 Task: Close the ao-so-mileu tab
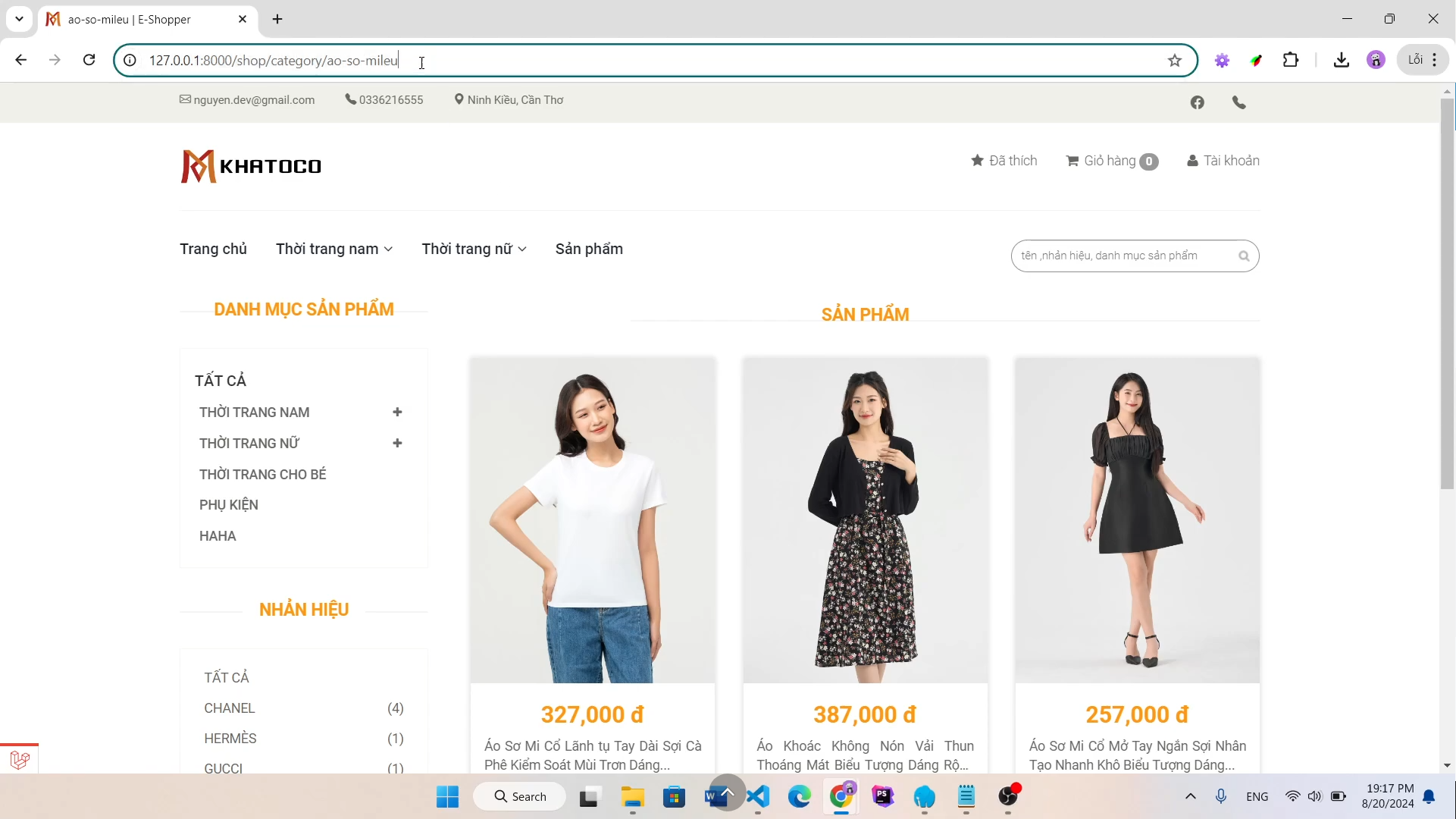[243, 19]
